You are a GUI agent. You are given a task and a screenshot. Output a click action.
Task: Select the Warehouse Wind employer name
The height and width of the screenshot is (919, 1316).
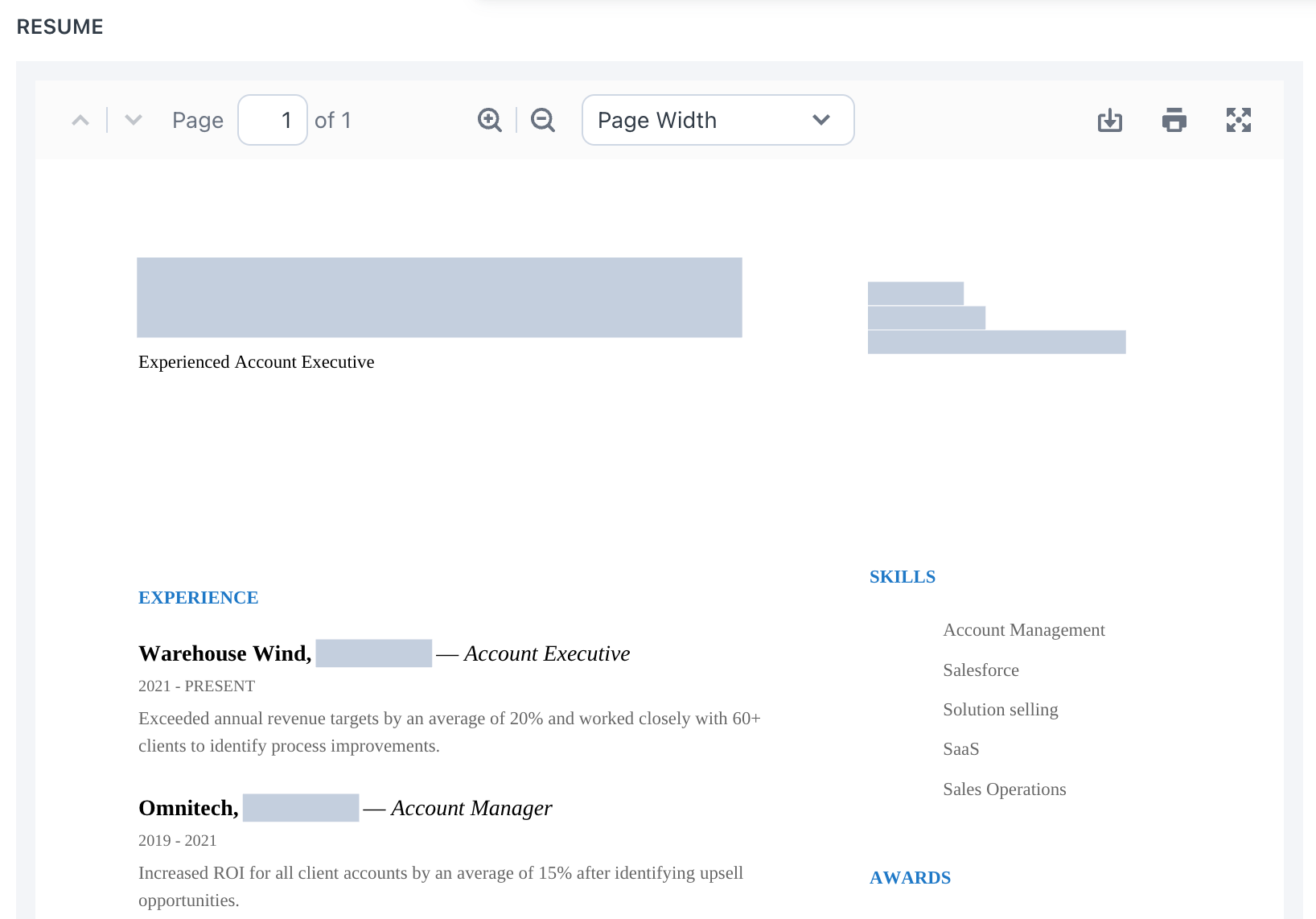(224, 653)
